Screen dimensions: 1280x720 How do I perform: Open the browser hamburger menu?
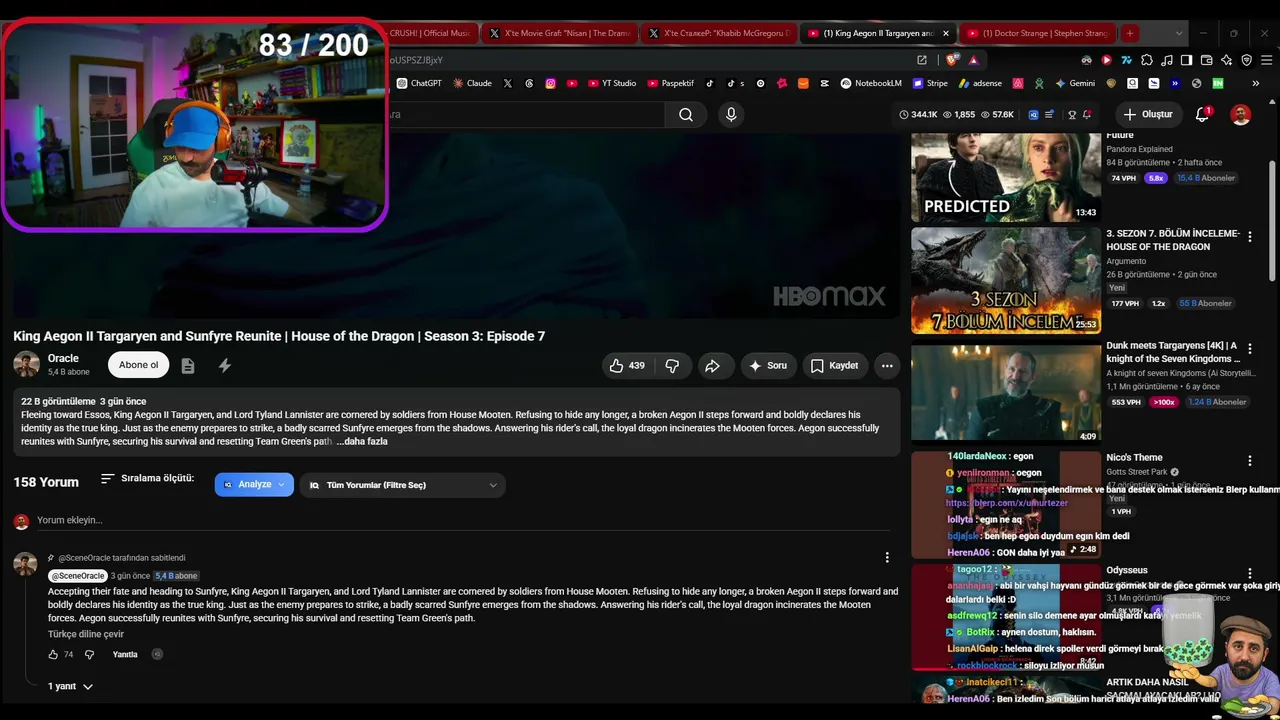point(1265,60)
